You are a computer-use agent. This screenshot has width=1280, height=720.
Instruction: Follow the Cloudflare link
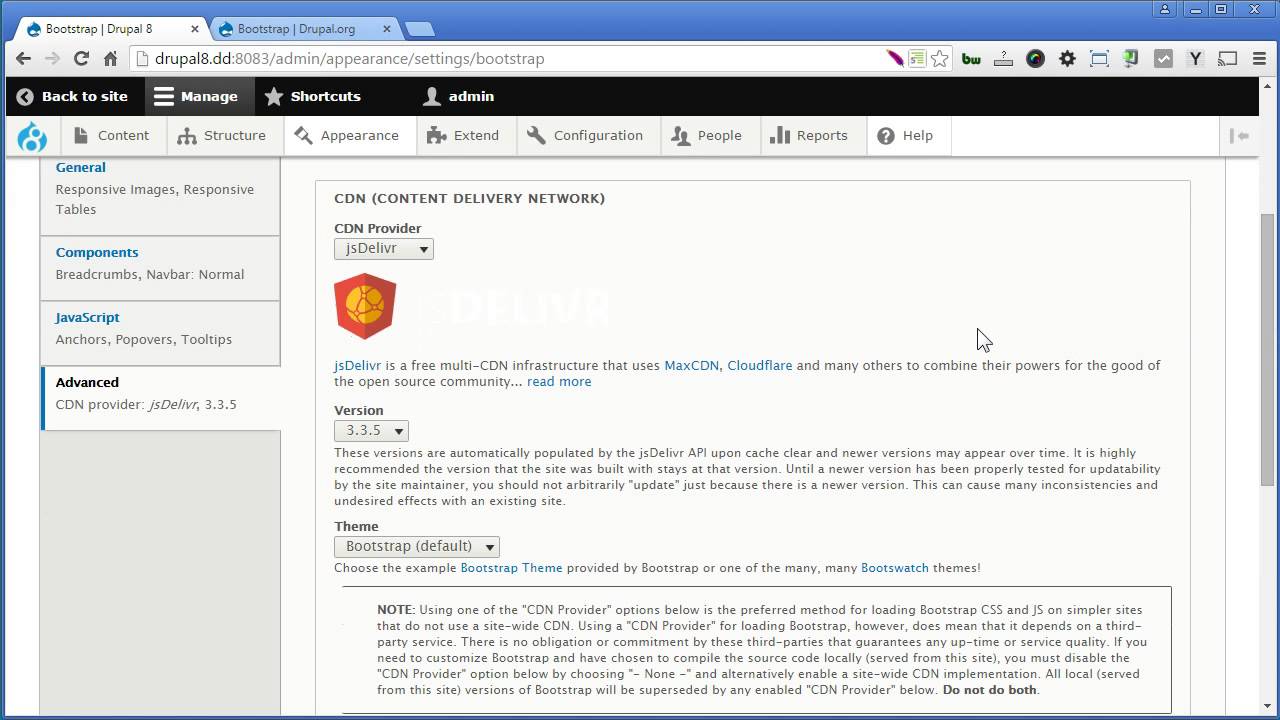coord(759,366)
